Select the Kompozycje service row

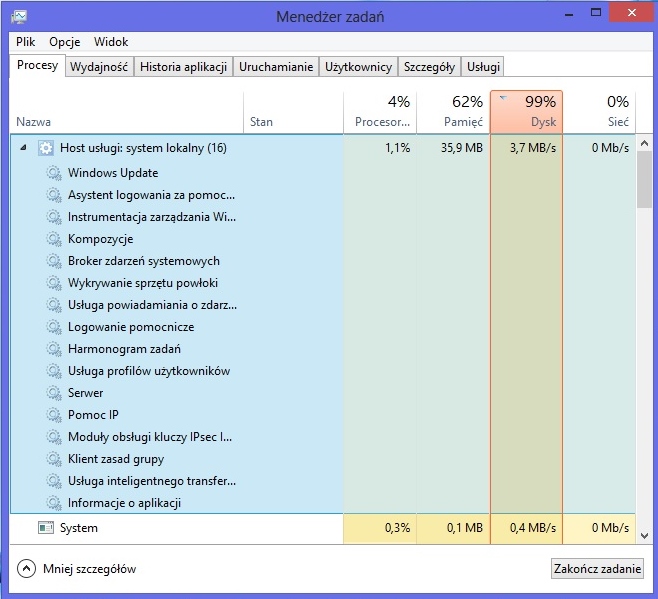[x=322, y=239]
